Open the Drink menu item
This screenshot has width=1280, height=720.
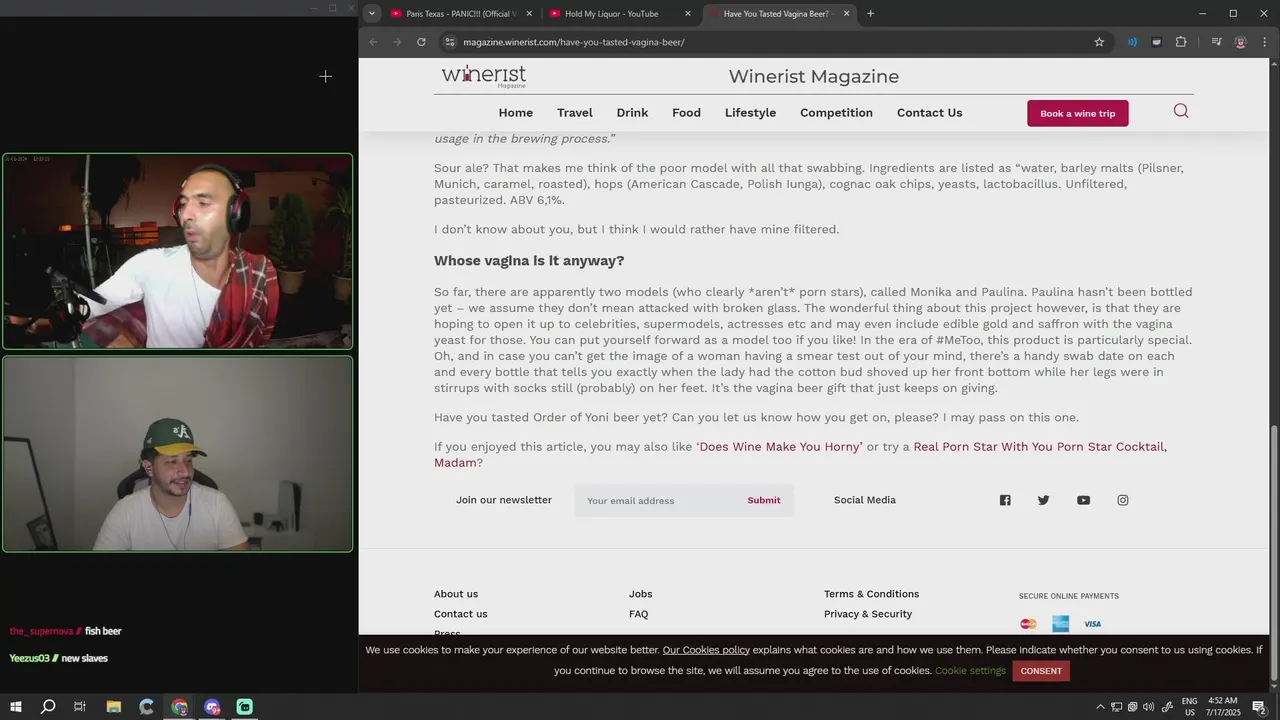click(632, 113)
